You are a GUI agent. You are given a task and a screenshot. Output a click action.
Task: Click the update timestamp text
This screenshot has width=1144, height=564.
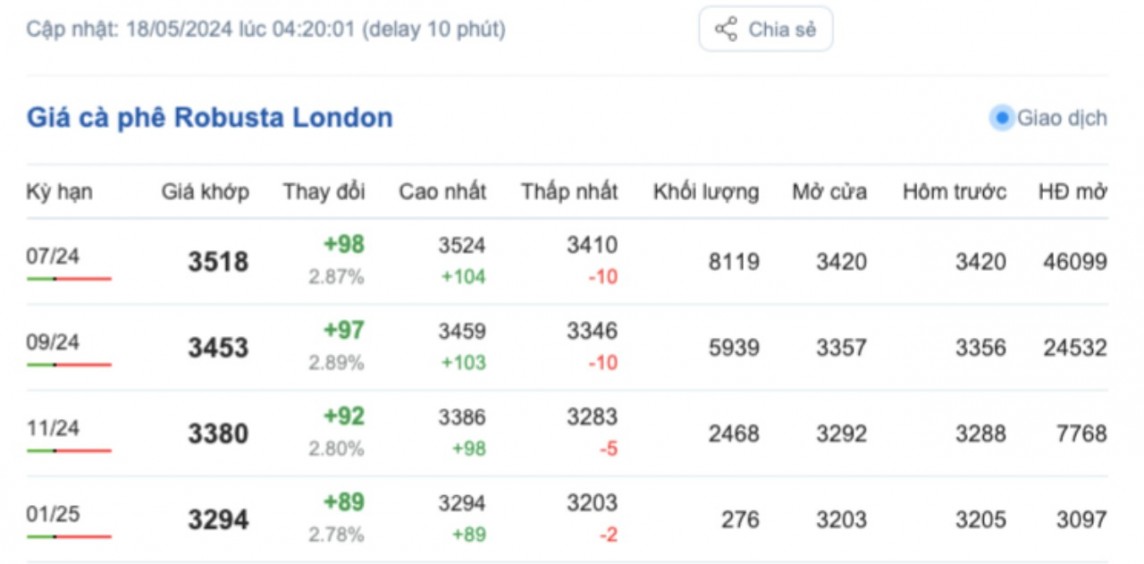pos(266,29)
